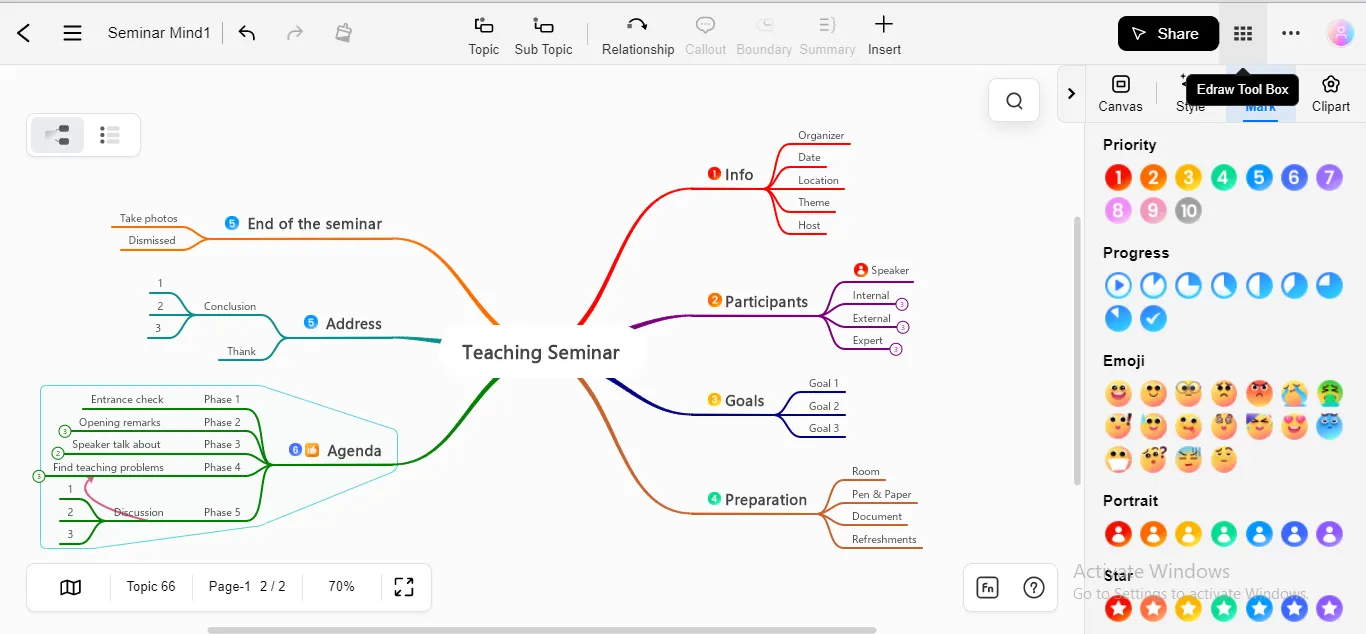The height and width of the screenshot is (634, 1366).
Task: Expand the Internal subtopic counter
Action: (x=902, y=304)
